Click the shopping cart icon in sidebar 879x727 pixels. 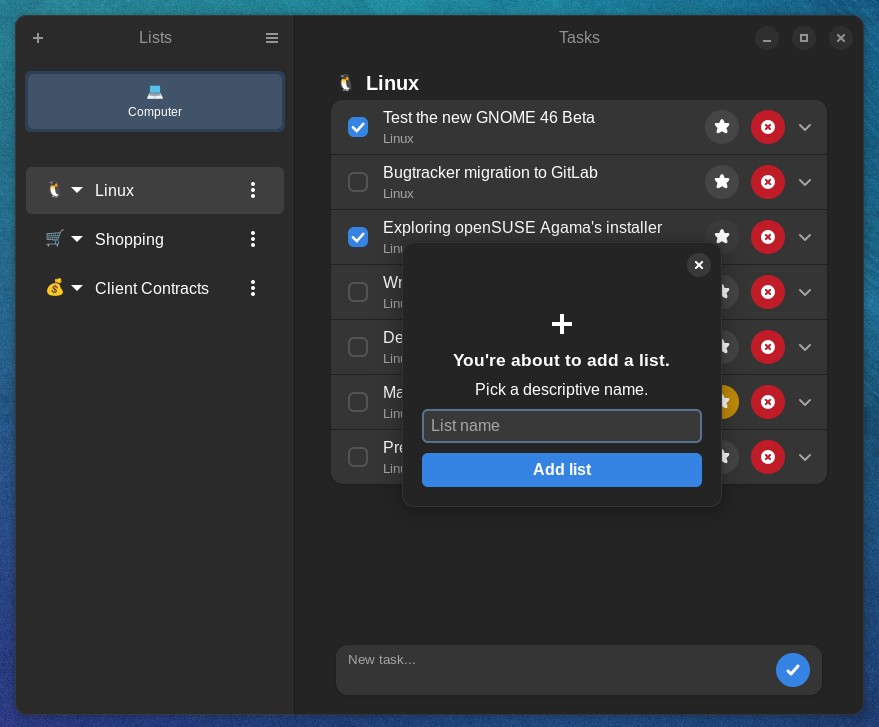point(54,238)
